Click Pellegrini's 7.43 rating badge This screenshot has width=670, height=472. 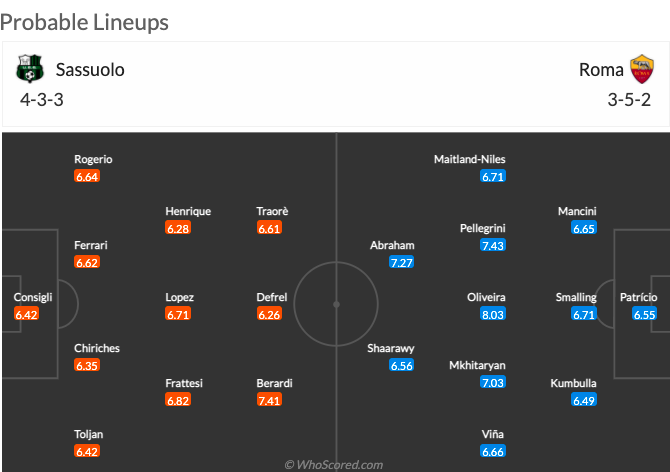[x=493, y=245]
